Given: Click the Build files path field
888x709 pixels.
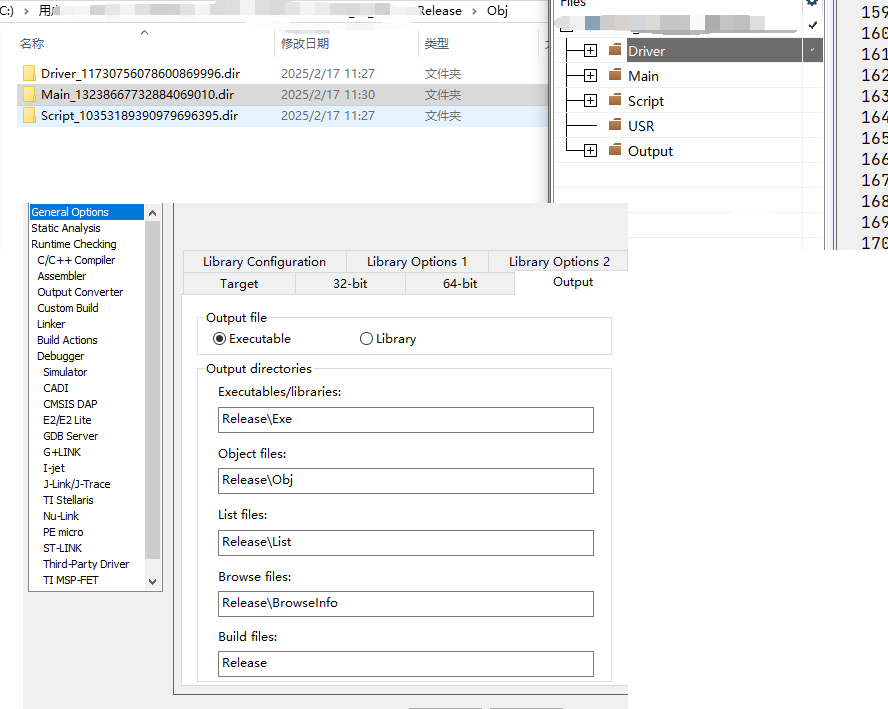Looking at the screenshot, I should click(405, 664).
